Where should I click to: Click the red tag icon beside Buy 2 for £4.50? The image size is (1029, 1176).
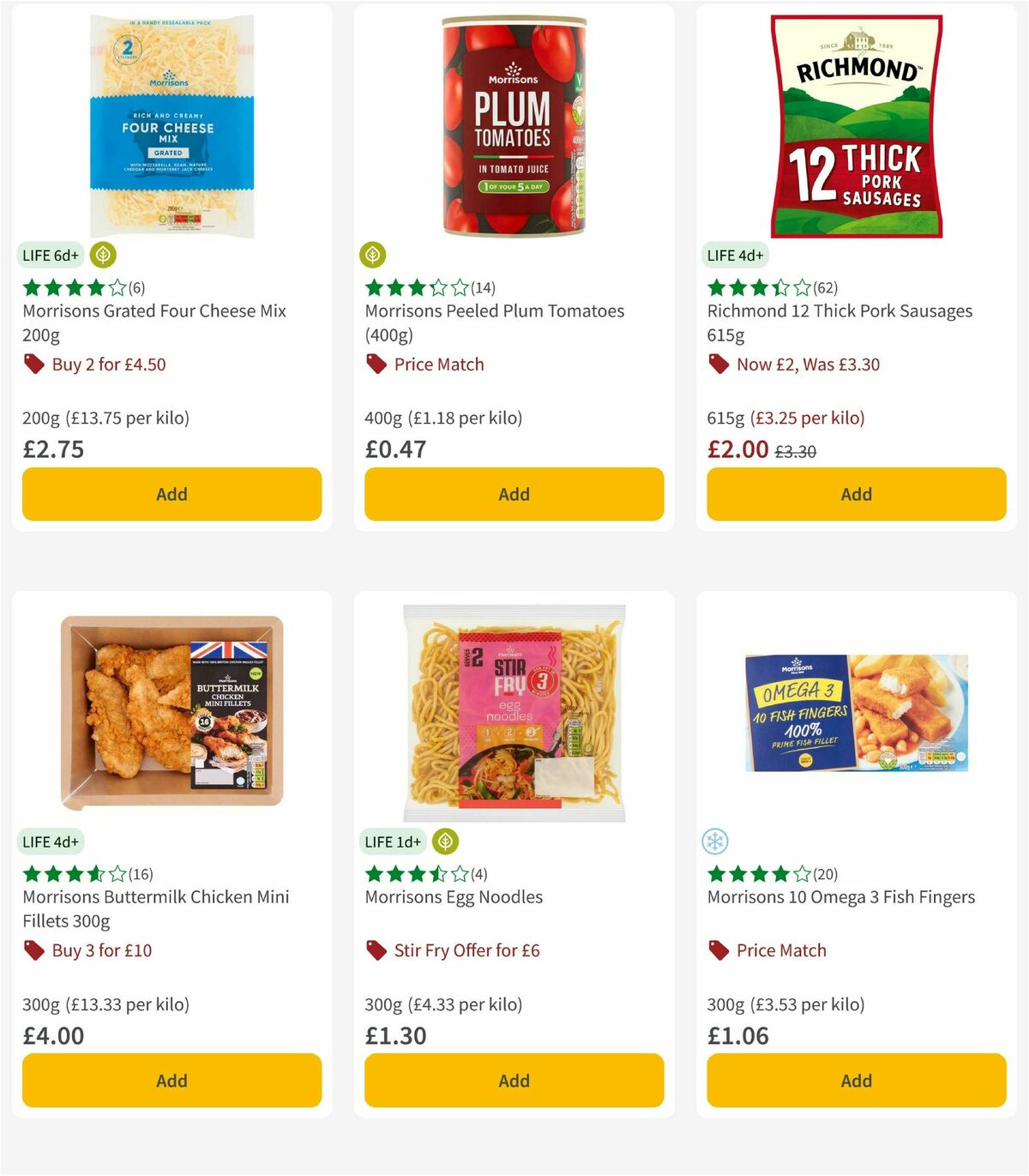[x=33, y=365]
